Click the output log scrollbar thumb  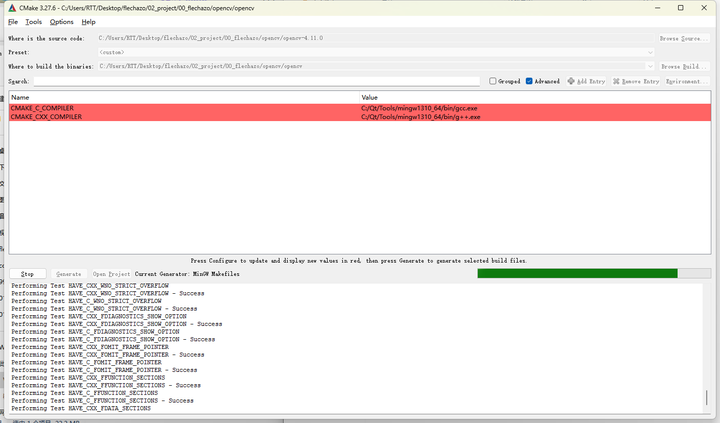[x=706, y=398]
